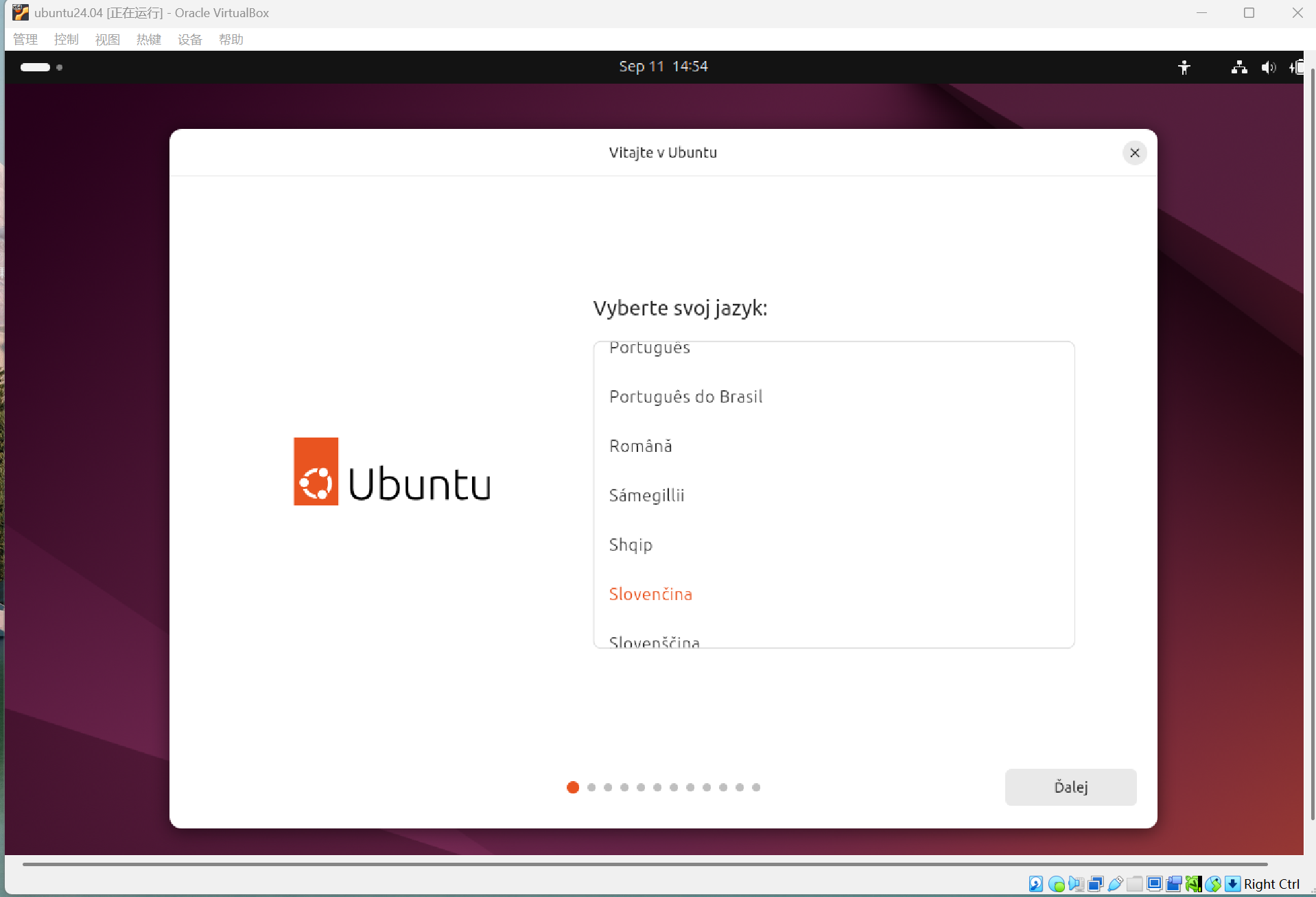Viewport: 1316px width, 897px height.
Task: Click the Ďalej button
Action: (x=1070, y=787)
